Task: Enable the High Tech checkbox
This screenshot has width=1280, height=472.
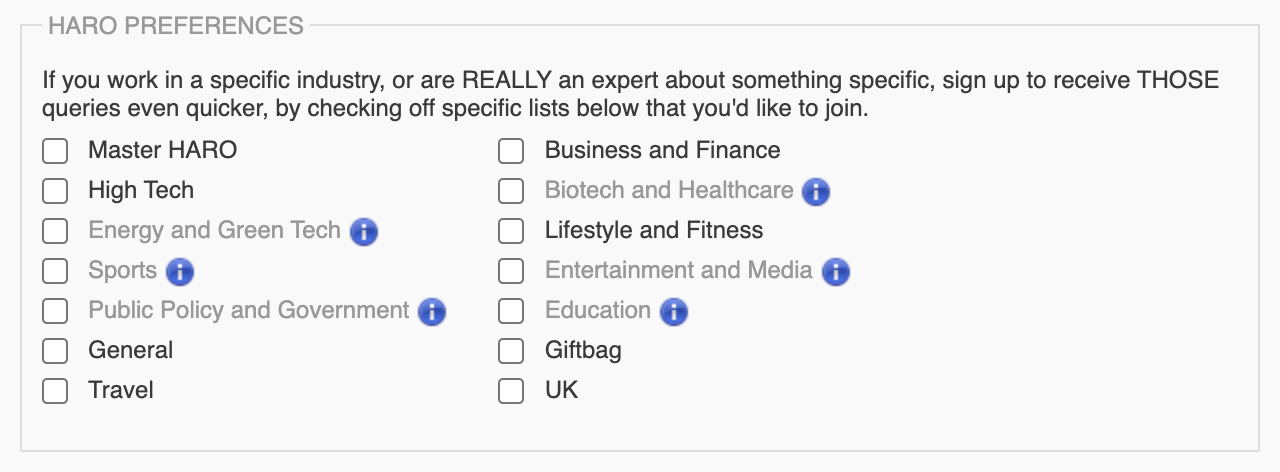Action: [x=55, y=191]
